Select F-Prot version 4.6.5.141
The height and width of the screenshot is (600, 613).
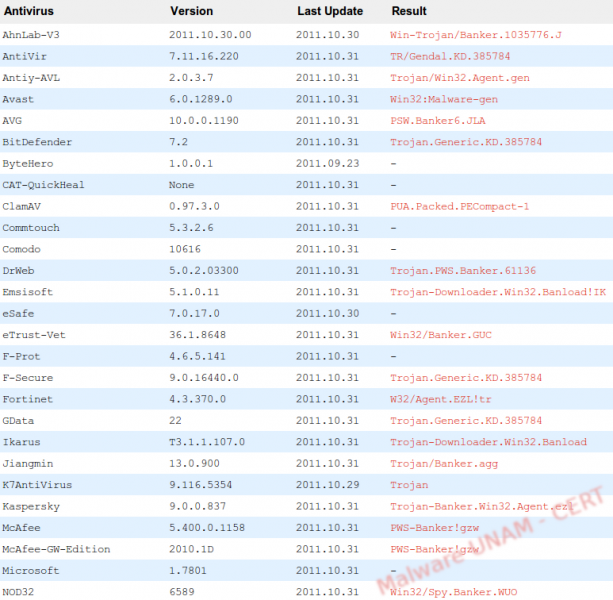coord(197,356)
